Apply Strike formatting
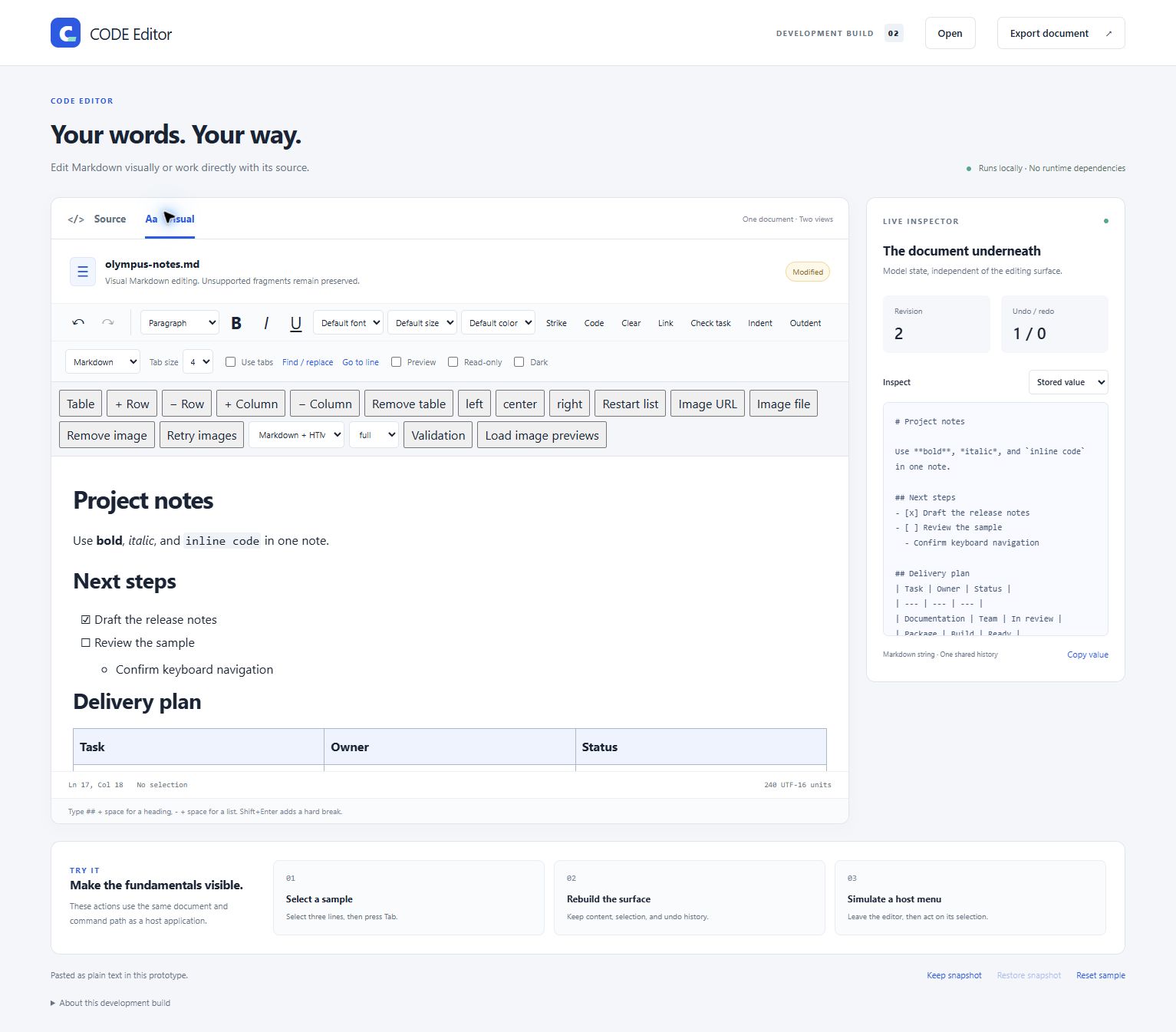Image resolution: width=1176 pixels, height=1032 pixels. pyautogui.click(x=556, y=323)
